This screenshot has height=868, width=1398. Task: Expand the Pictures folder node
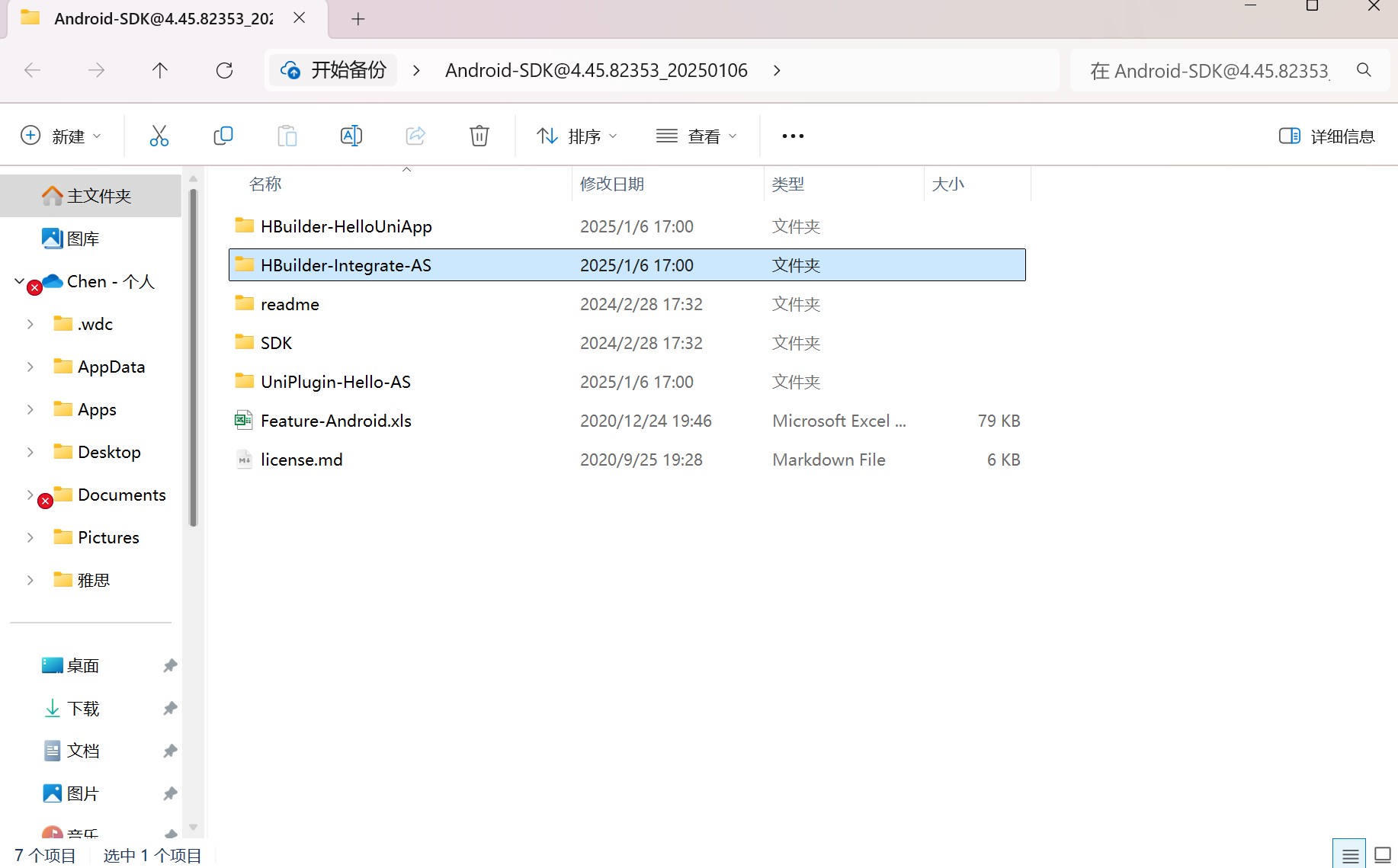30,537
